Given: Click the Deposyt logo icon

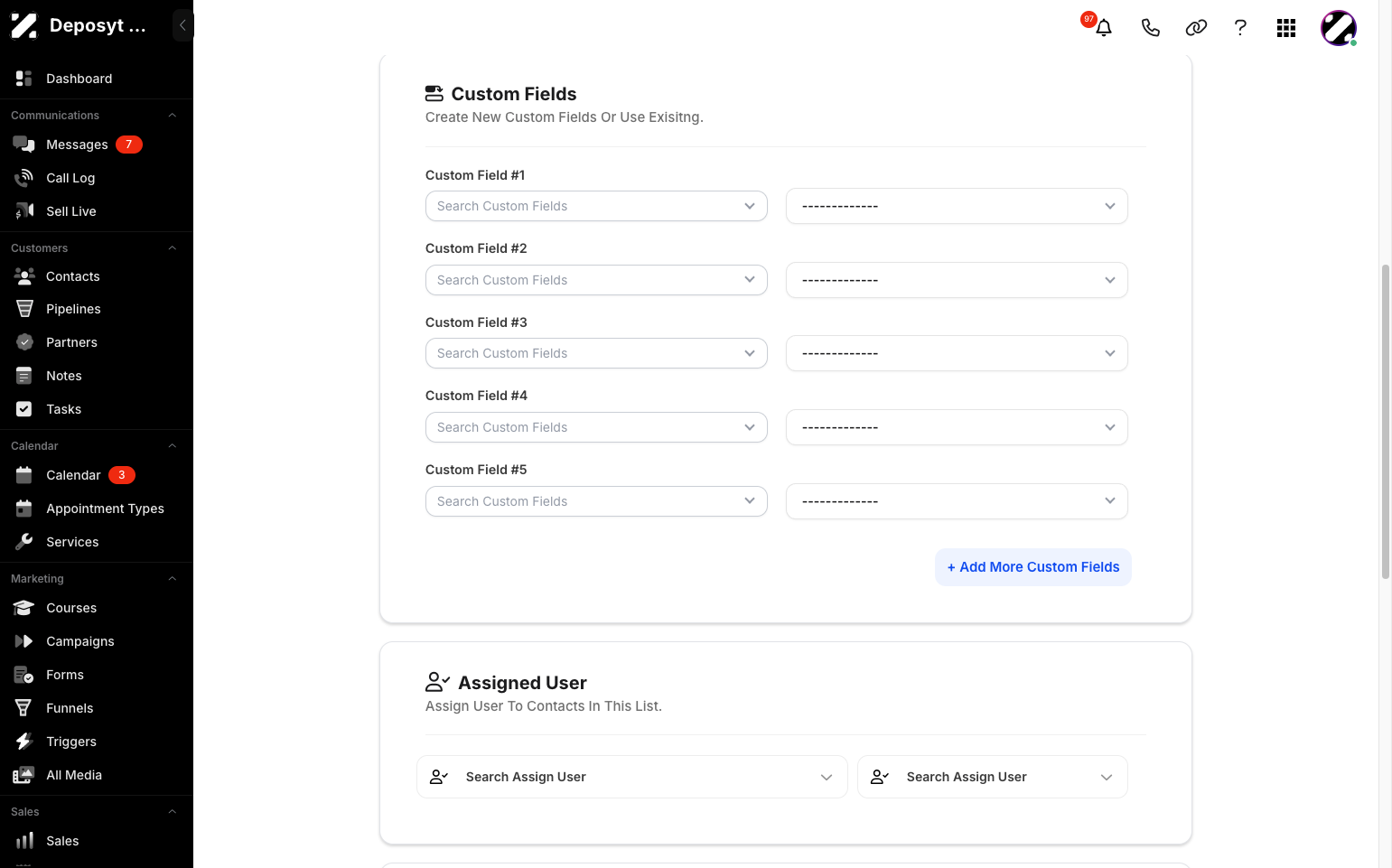Looking at the screenshot, I should [24, 25].
